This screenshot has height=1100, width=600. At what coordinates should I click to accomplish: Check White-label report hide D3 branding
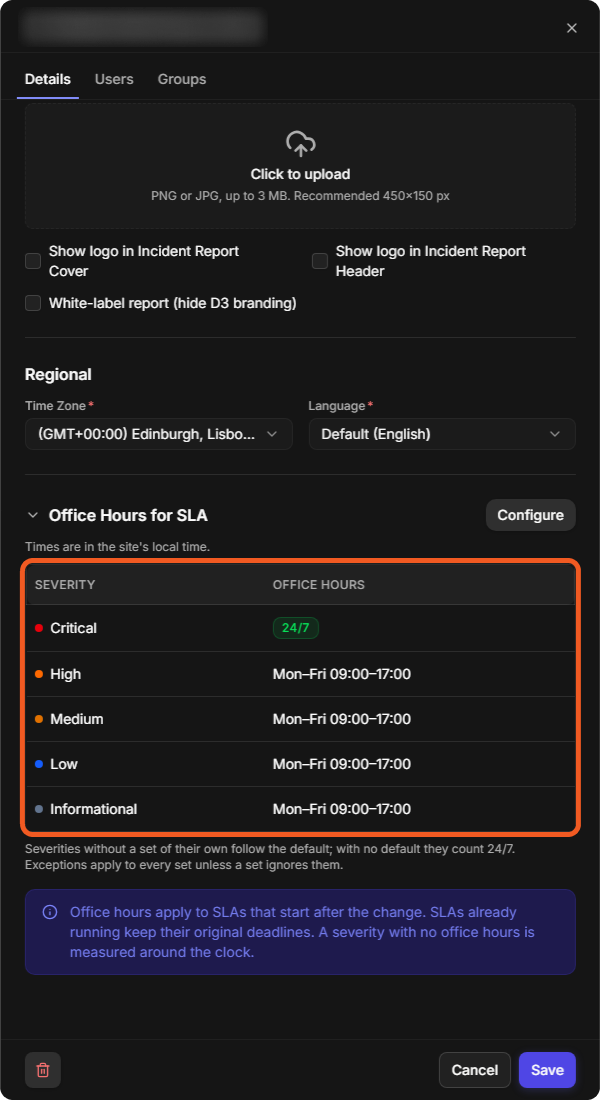click(33, 303)
